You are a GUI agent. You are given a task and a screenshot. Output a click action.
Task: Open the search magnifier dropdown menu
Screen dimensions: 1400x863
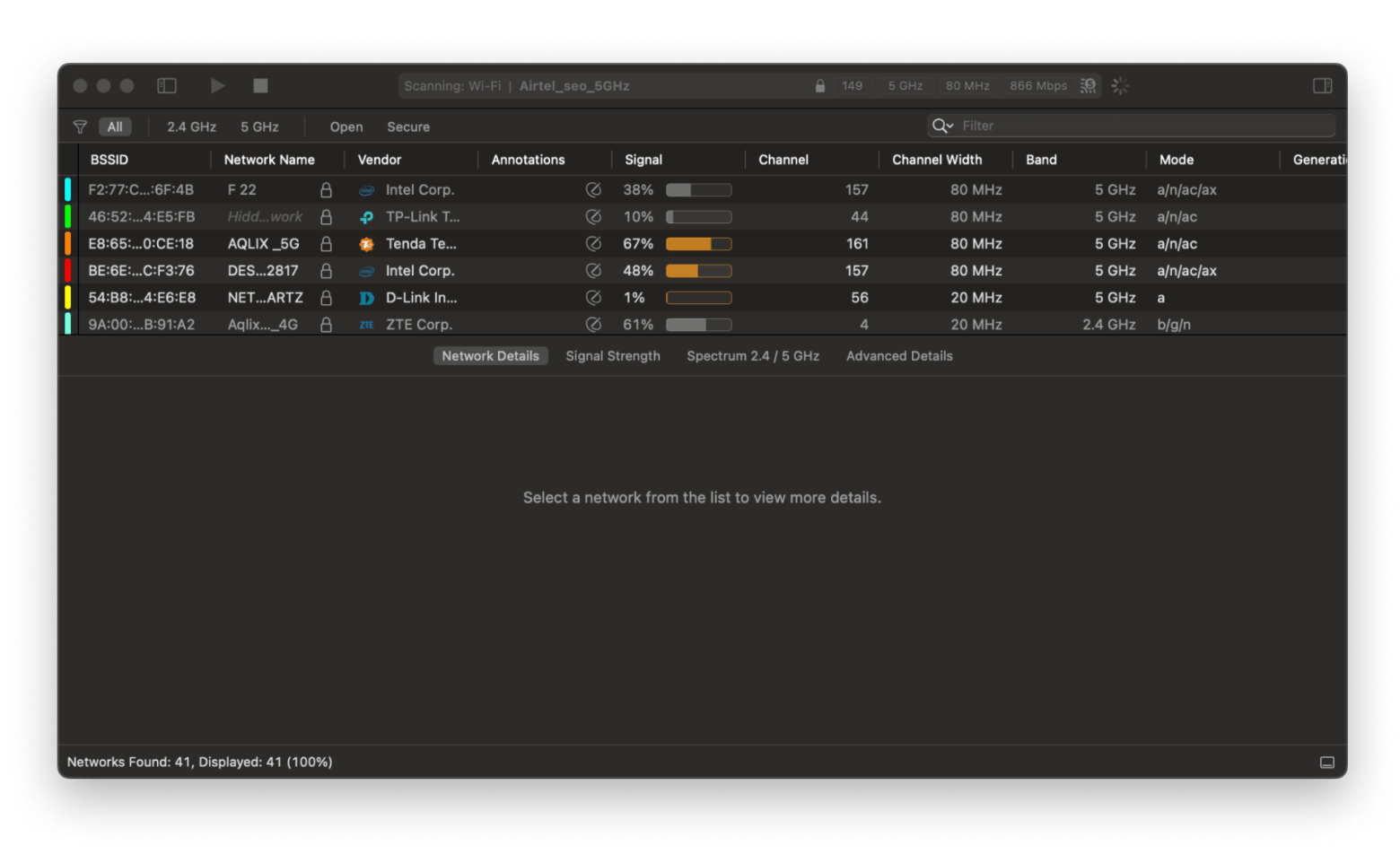[942, 126]
